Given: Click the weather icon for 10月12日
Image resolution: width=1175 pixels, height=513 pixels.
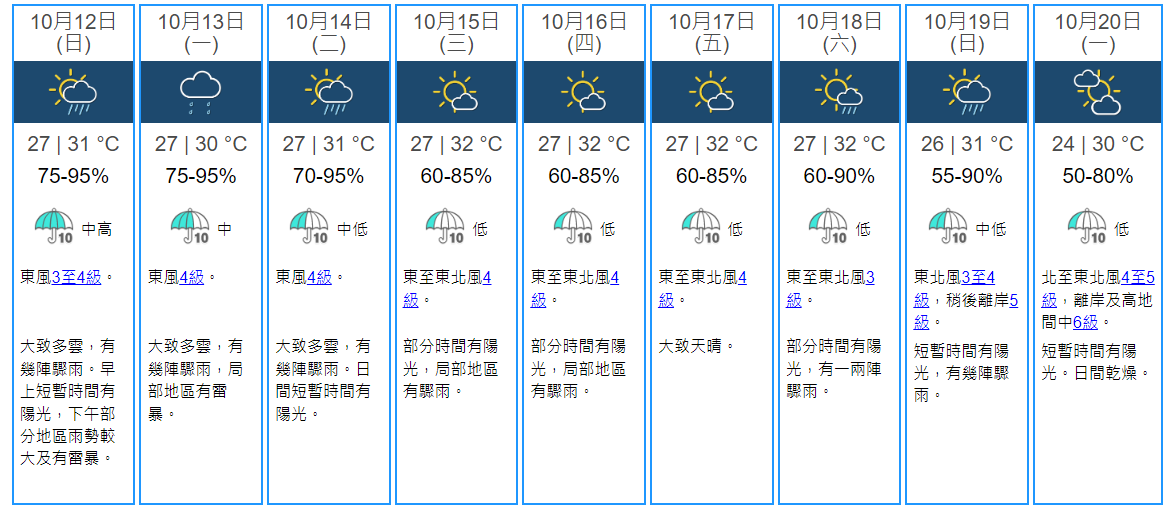Looking at the screenshot, I should (x=73, y=92).
